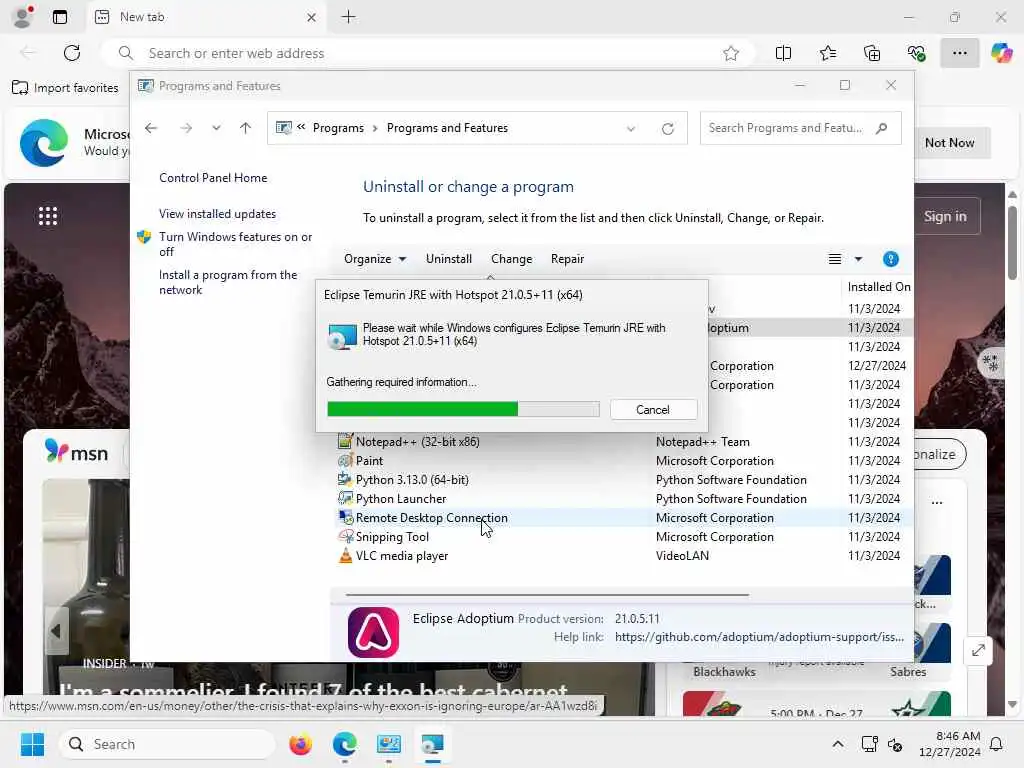This screenshot has height=768, width=1024.
Task: Go forward in the Control Panel window
Action: 186,128
